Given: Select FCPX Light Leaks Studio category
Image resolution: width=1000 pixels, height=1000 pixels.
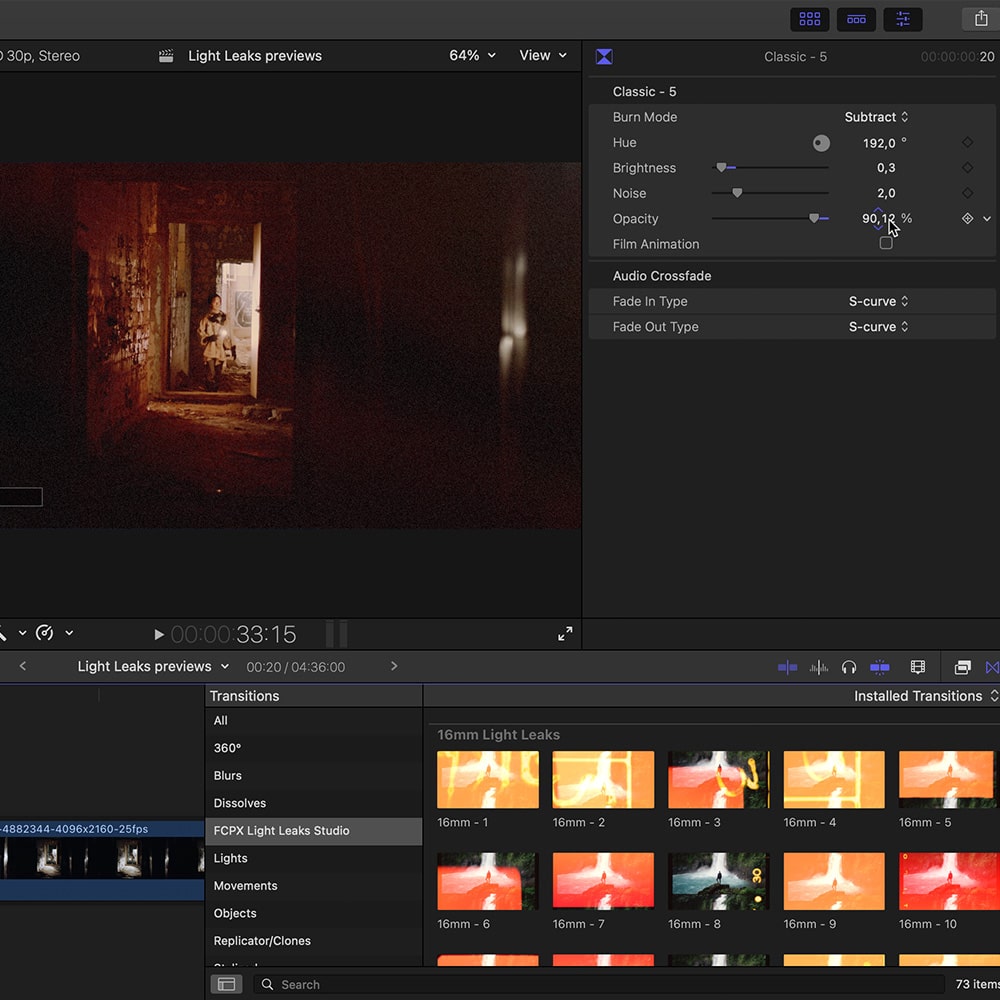Looking at the screenshot, I should click(282, 831).
